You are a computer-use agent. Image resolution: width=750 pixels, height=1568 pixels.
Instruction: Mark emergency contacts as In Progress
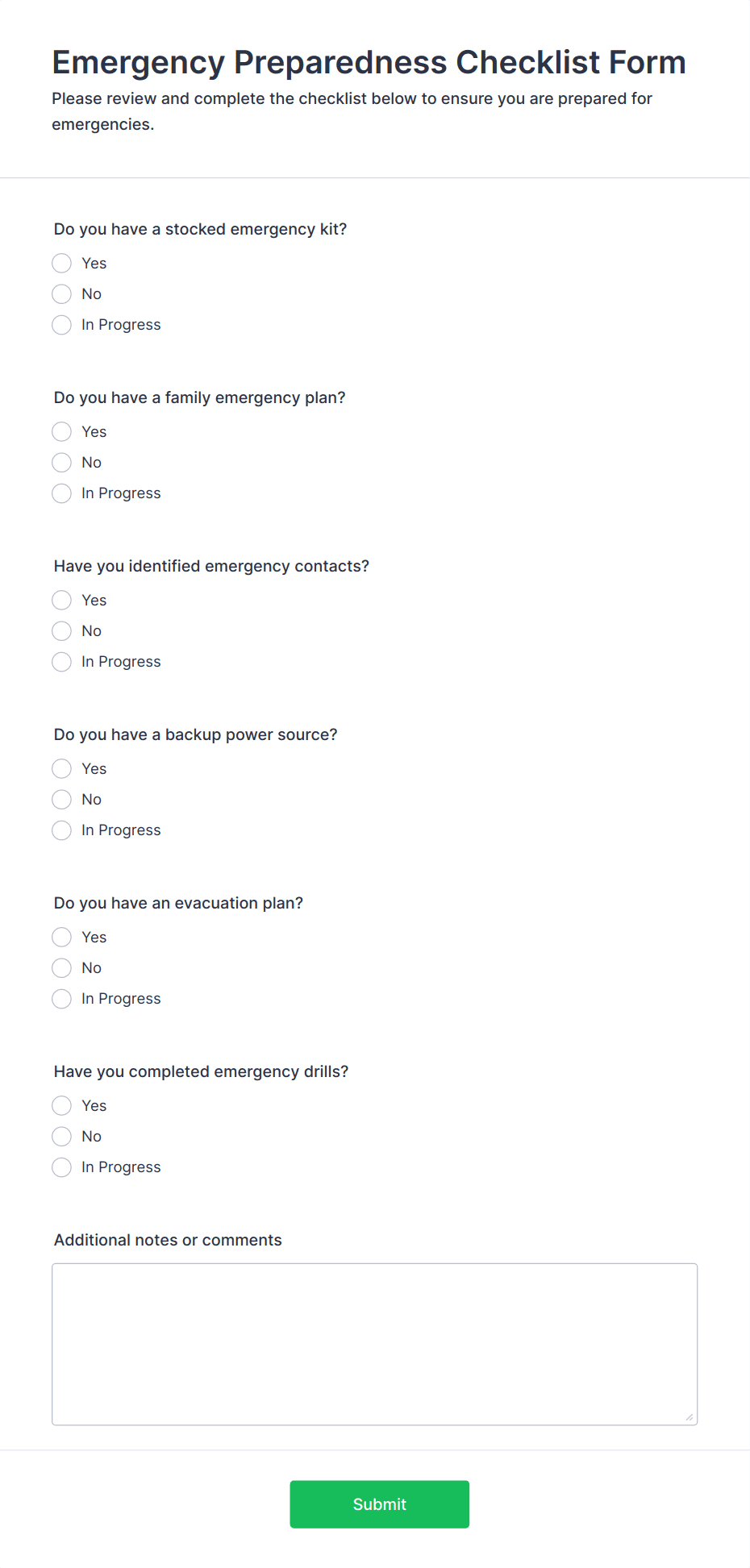click(61, 662)
